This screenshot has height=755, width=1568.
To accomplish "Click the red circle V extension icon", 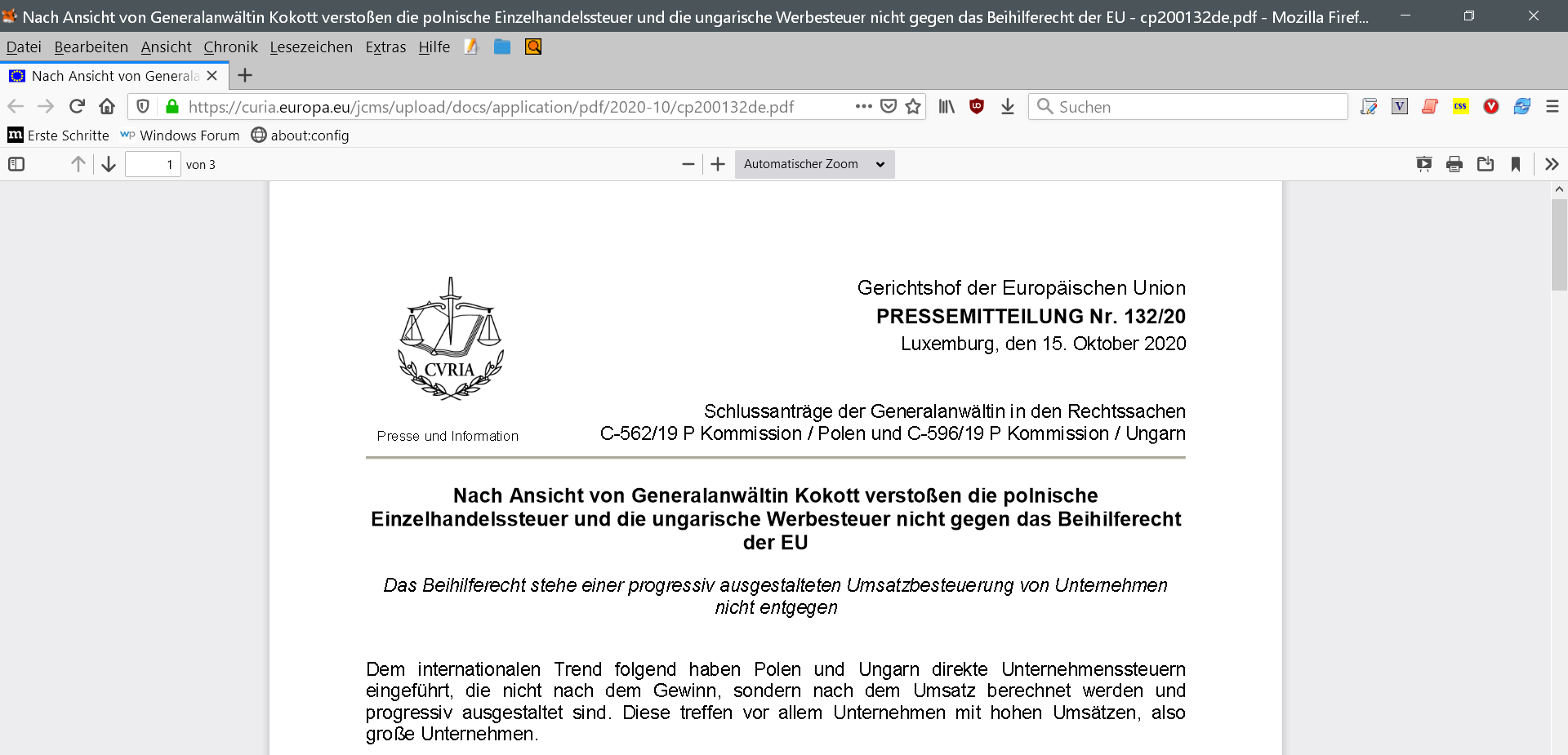I will (x=1491, y=106).
